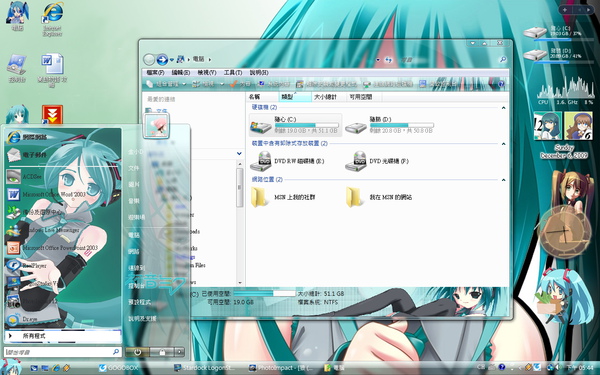Select the D: hard drive icon
Screen dimensions: 600x375
tap(355, 127)
